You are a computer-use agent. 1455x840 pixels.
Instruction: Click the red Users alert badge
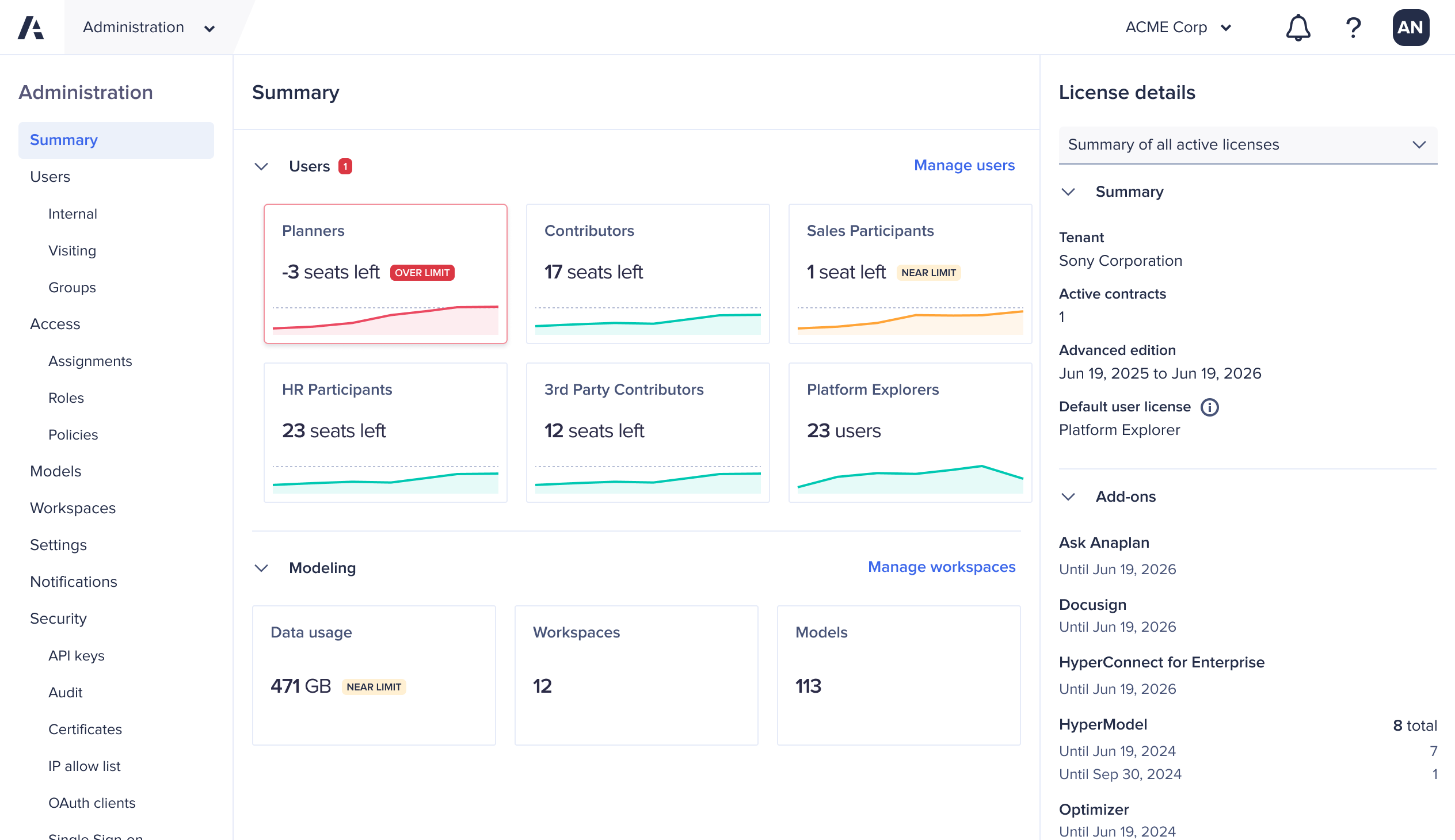(x=345, y=166)
